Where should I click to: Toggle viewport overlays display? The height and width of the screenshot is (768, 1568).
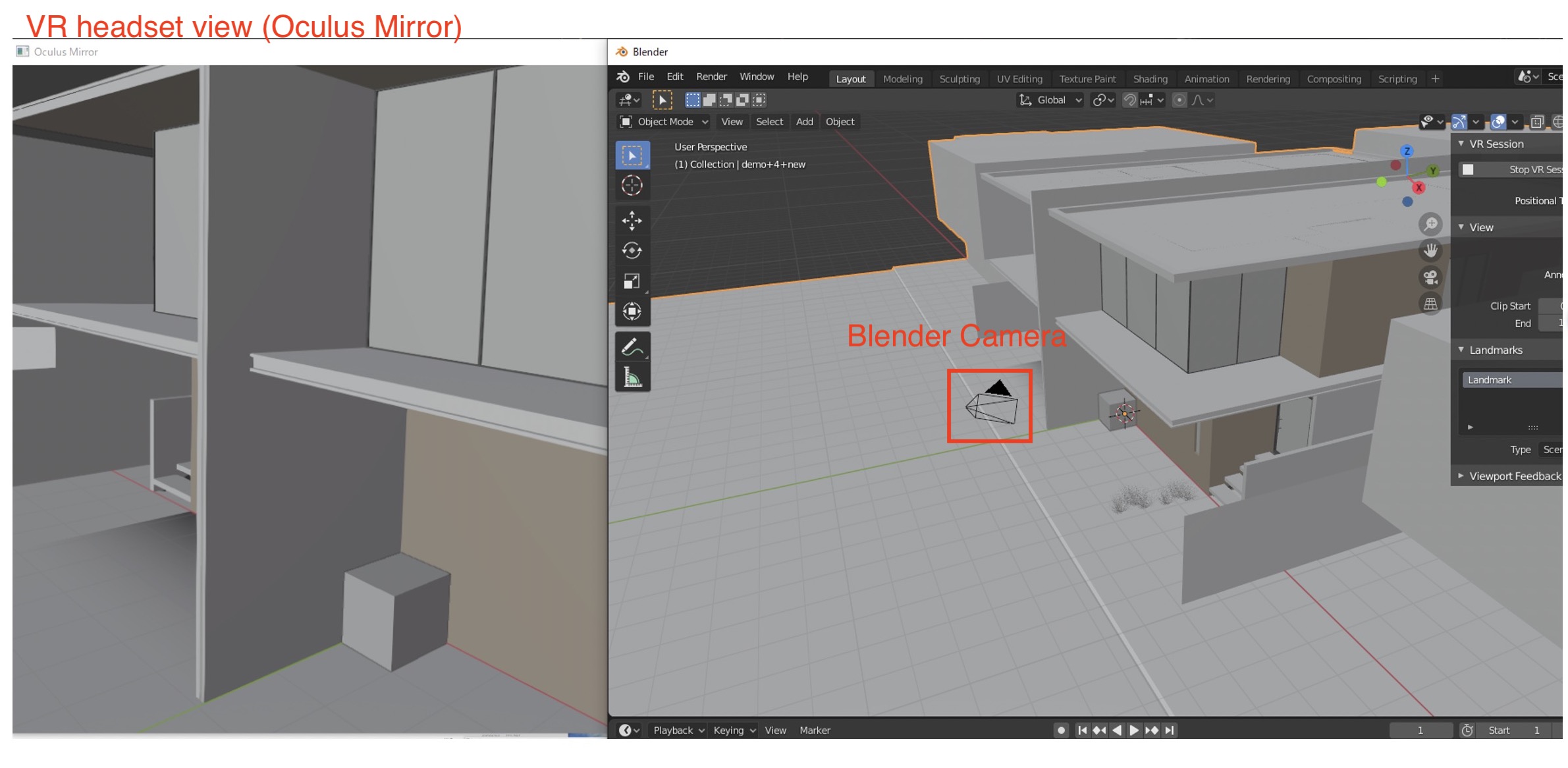tap(1498, 122)
